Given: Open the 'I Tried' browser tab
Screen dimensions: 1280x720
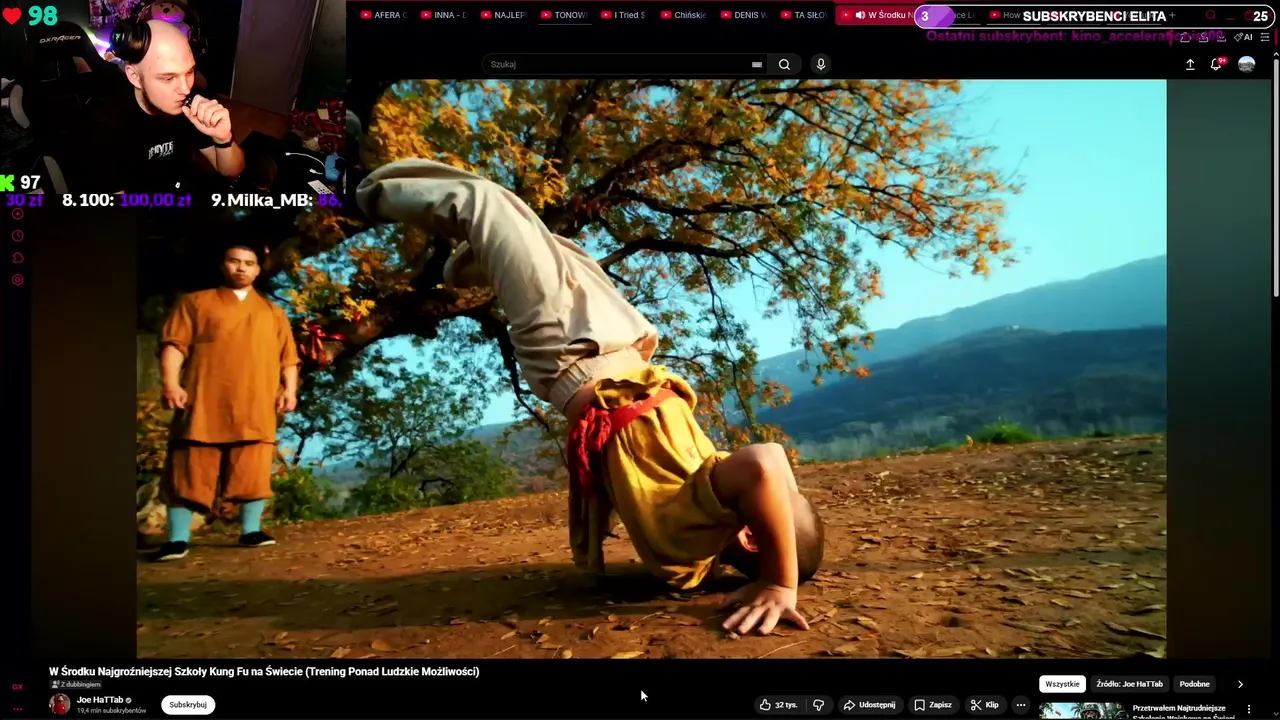Looking at the screenshot, I should [x=623, y=15].
